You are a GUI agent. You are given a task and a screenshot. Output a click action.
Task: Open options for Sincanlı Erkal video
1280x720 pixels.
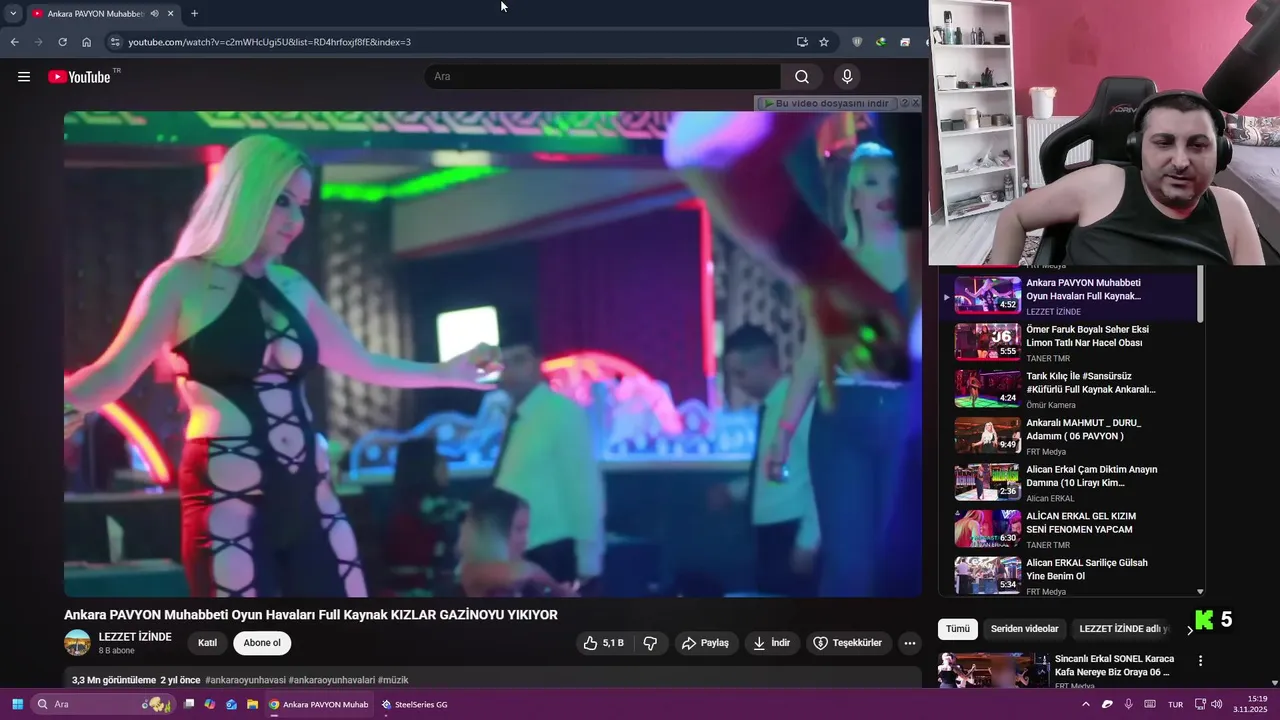click(x=1200, y=661)
